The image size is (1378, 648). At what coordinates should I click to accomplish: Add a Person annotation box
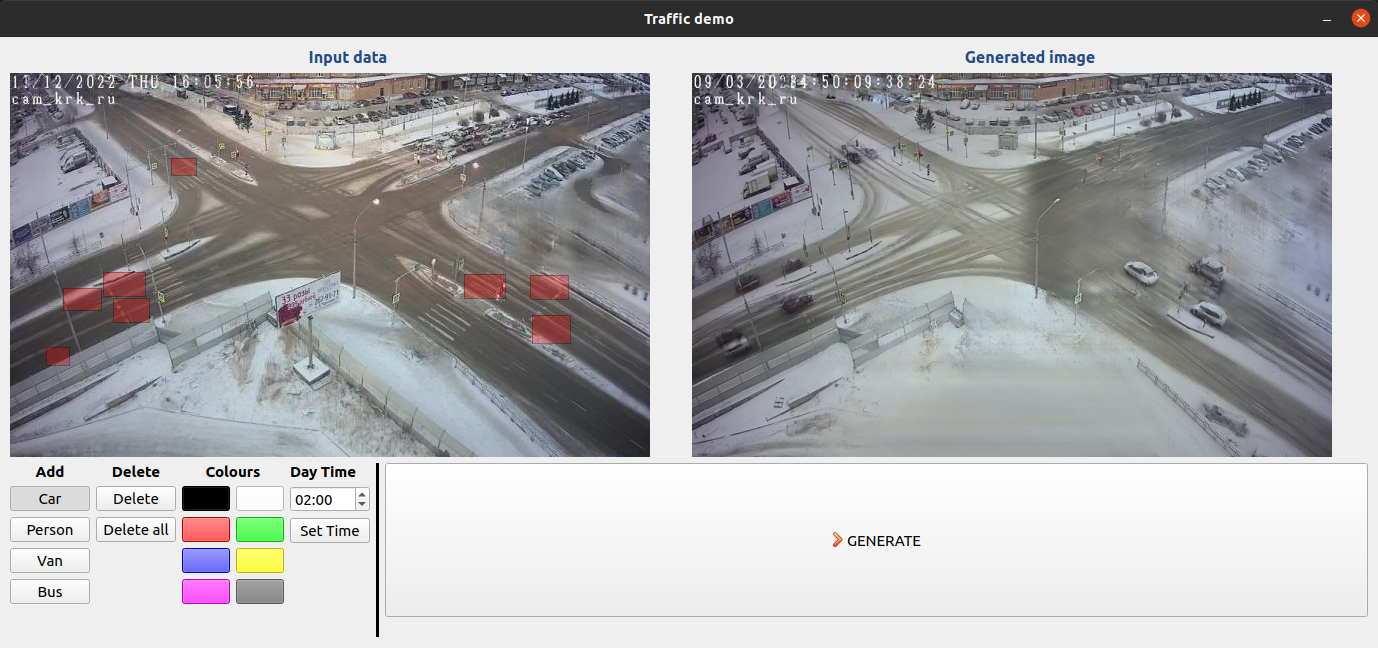tap(49, 529)
